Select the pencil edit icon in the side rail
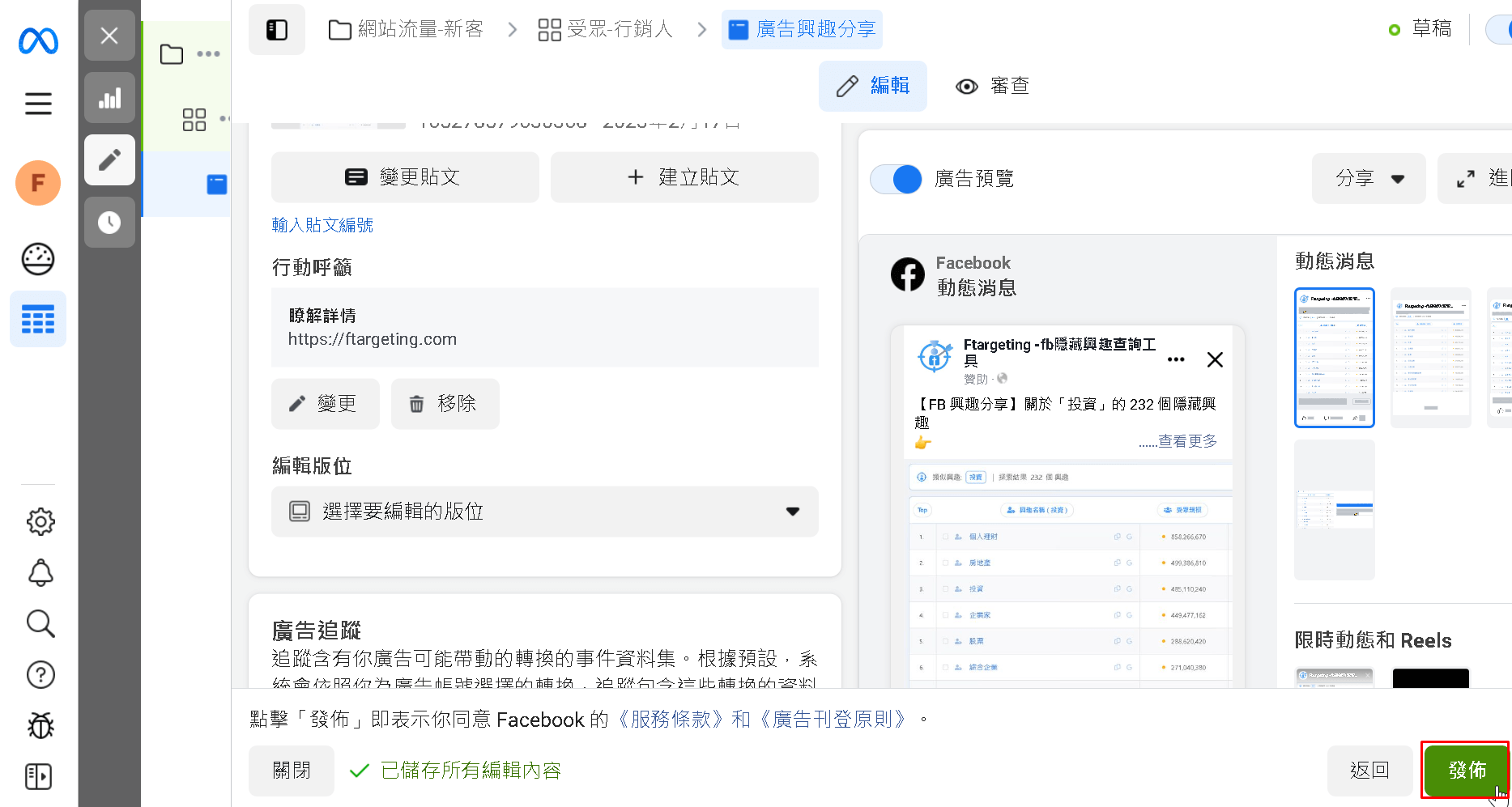 [x=109, y=160]
